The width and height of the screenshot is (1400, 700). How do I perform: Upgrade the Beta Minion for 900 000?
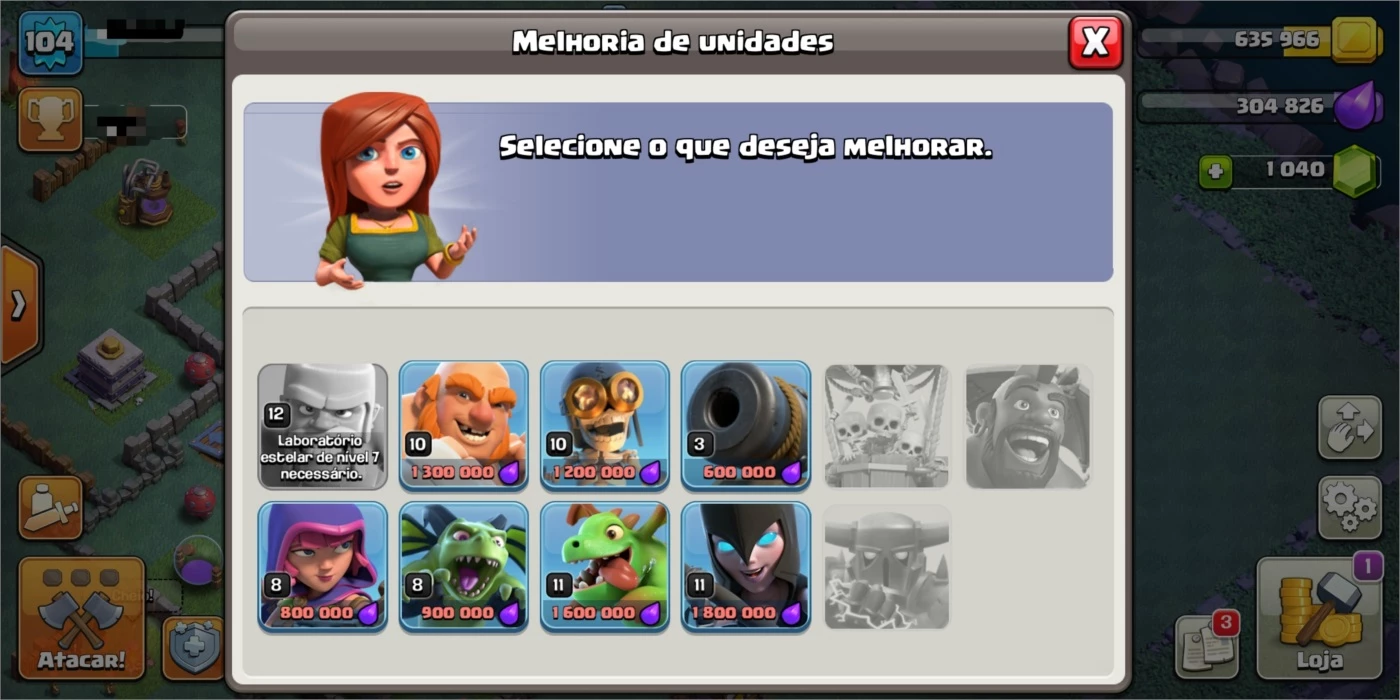pos(464,566)
